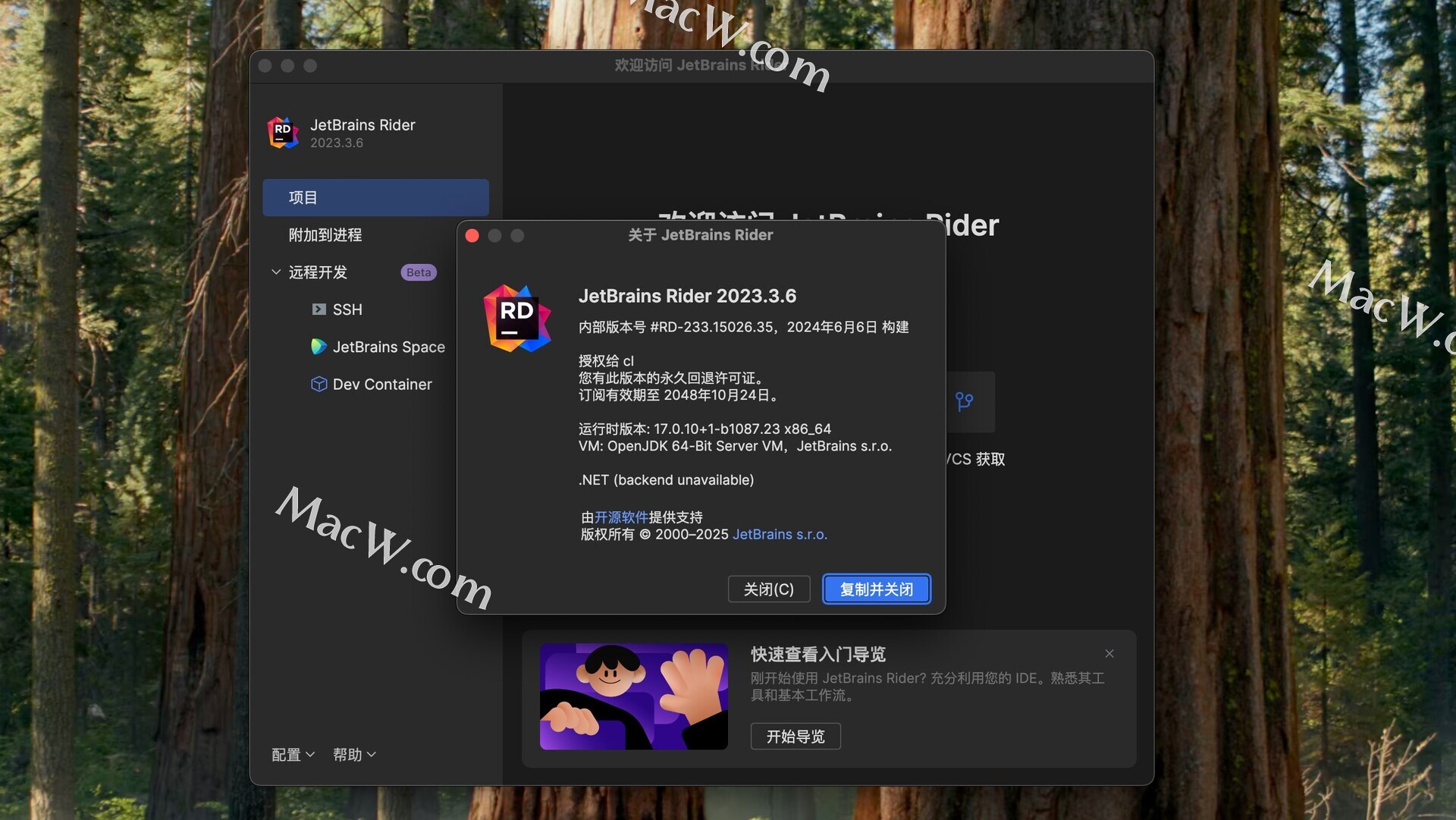
Task: Click the 2023.3.6 version under sidebar title
Action: click(x=337, y=143)
